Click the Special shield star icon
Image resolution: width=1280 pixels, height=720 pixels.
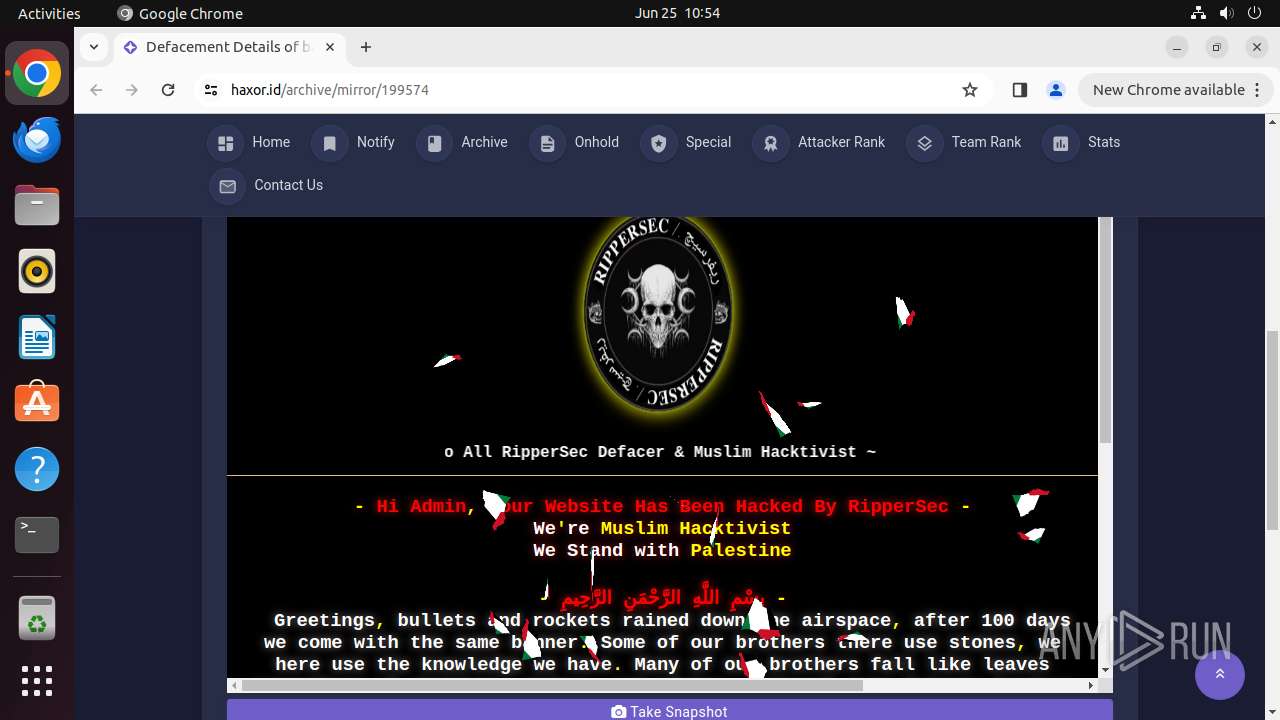pyautogui.click(x=658, y=143)
